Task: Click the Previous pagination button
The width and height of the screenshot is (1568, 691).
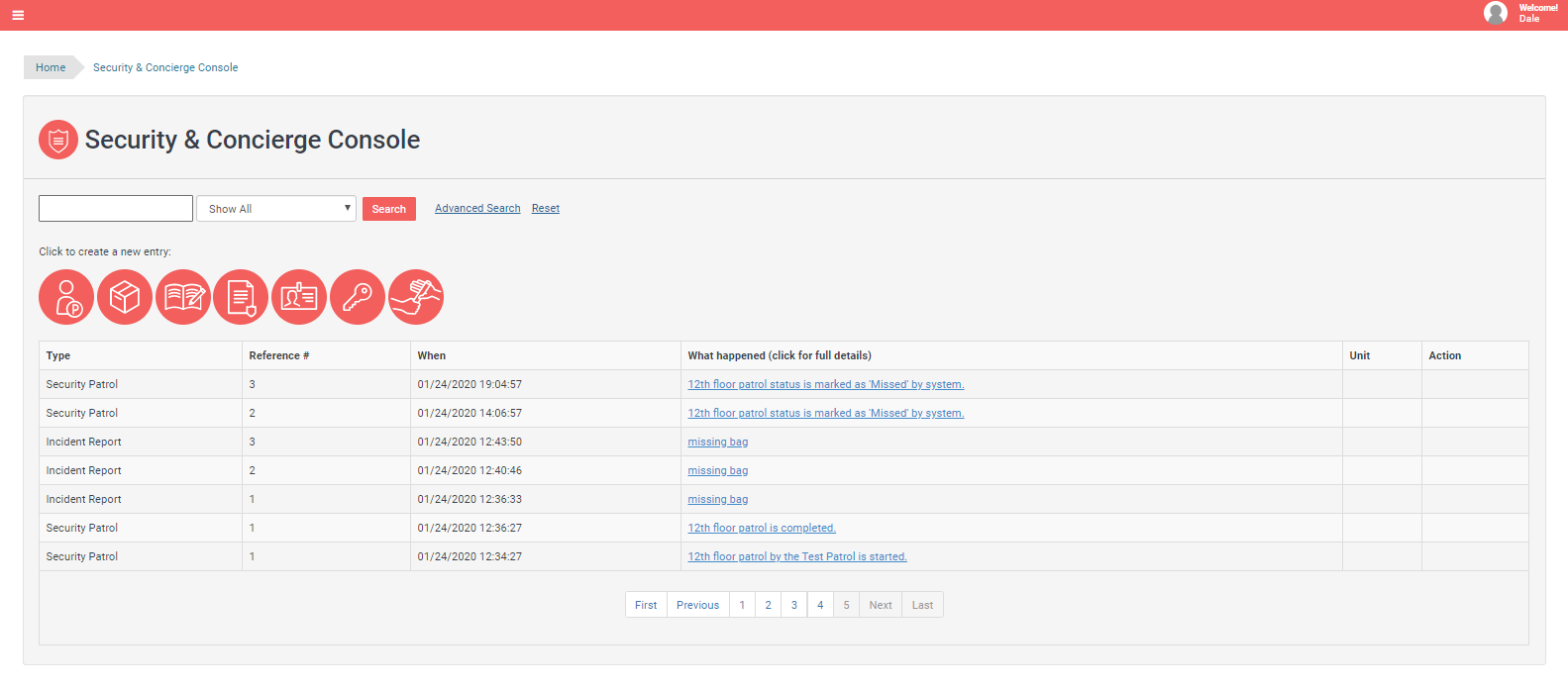Action: pyautogui.click(x=697, y=605)
